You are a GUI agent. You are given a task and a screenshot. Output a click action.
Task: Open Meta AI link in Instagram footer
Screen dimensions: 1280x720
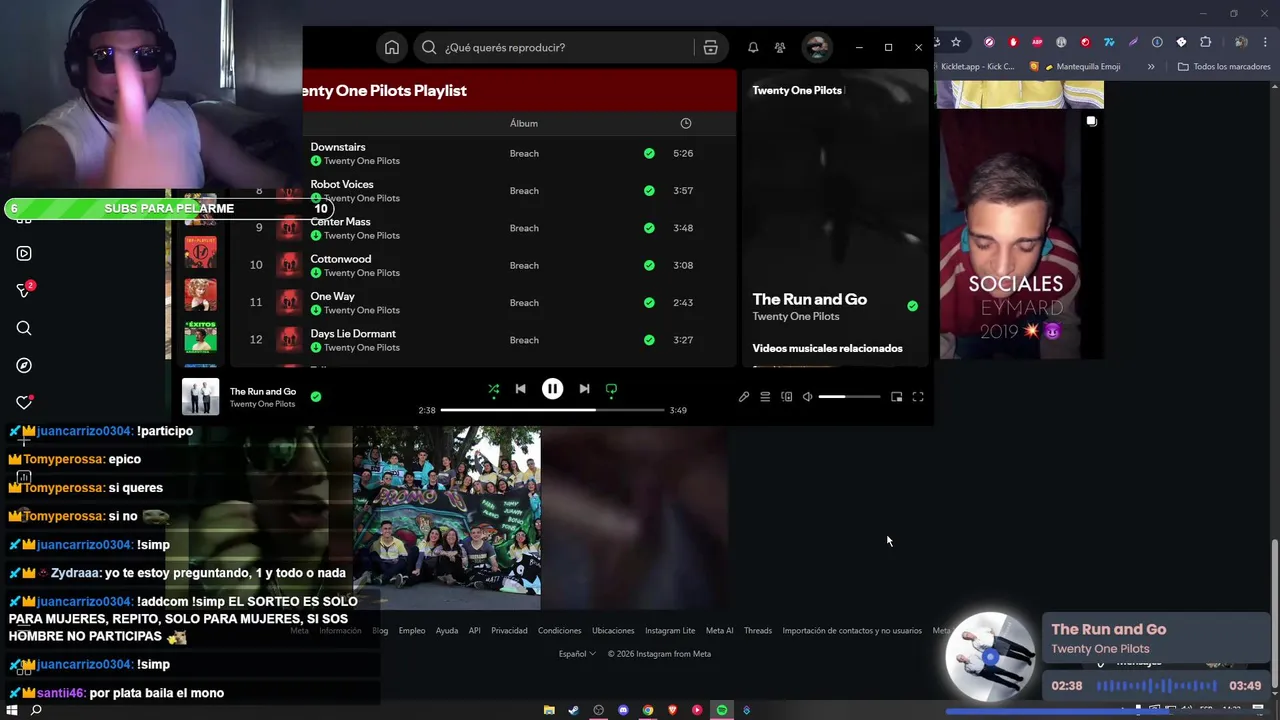click(x=720, y=631)
